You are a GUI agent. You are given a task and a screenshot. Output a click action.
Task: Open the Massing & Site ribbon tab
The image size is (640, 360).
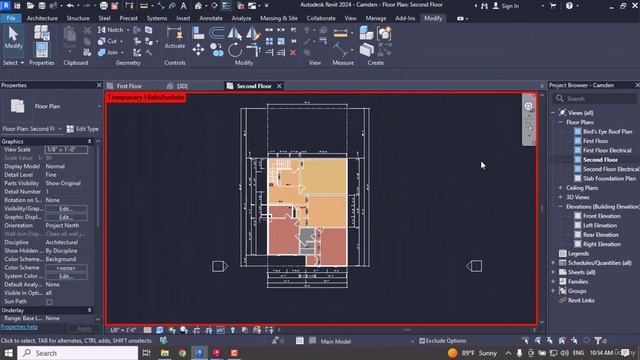coord(279,18)
